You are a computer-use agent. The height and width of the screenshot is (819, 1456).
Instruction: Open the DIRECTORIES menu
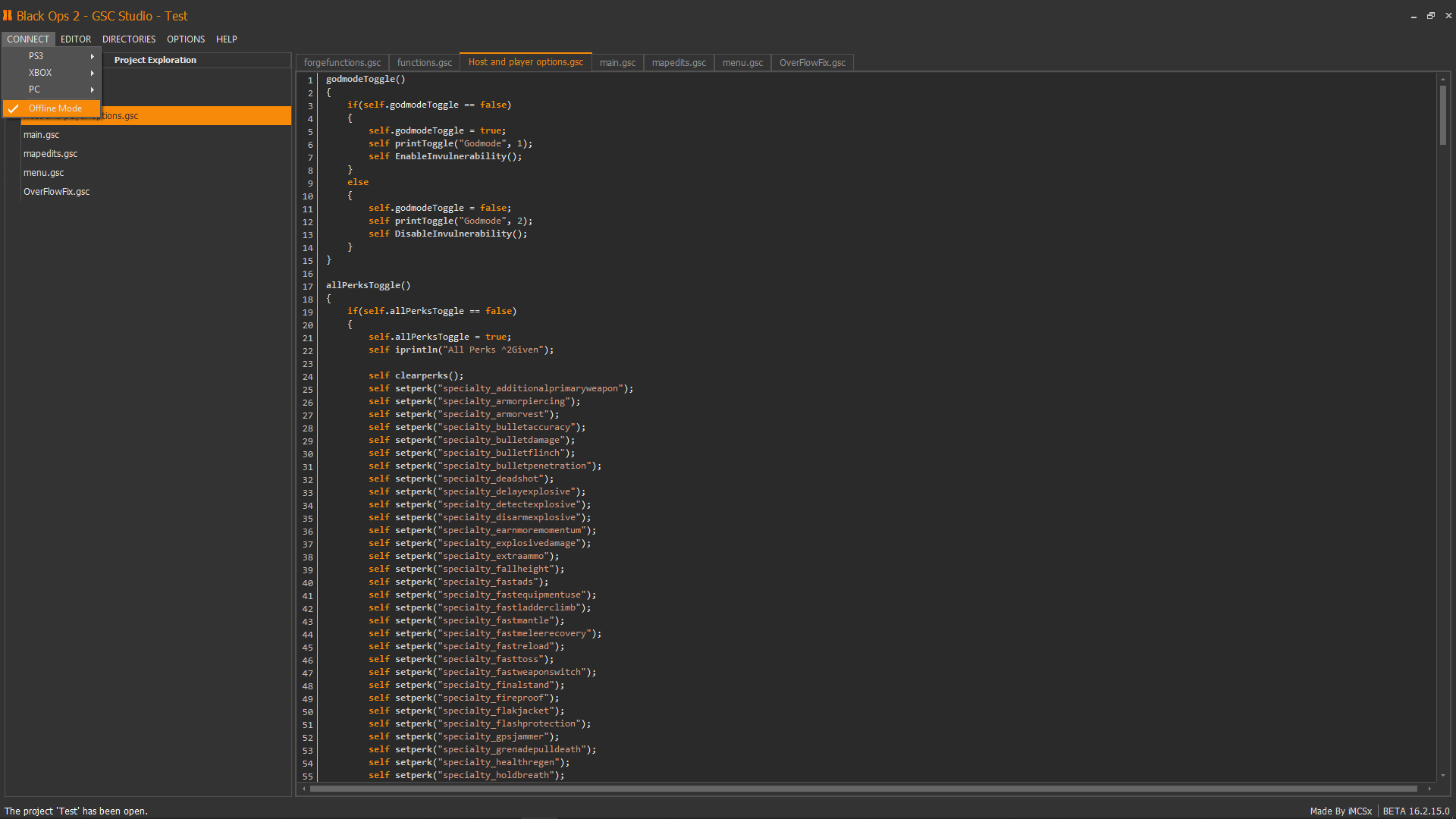pyautogui.click(x=129, y=39)
